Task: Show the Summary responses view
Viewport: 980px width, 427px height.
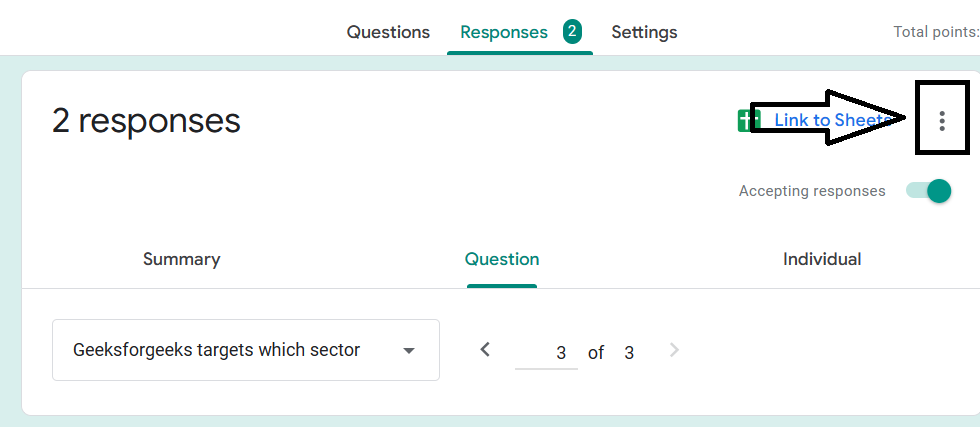Action: pos(181,259)
